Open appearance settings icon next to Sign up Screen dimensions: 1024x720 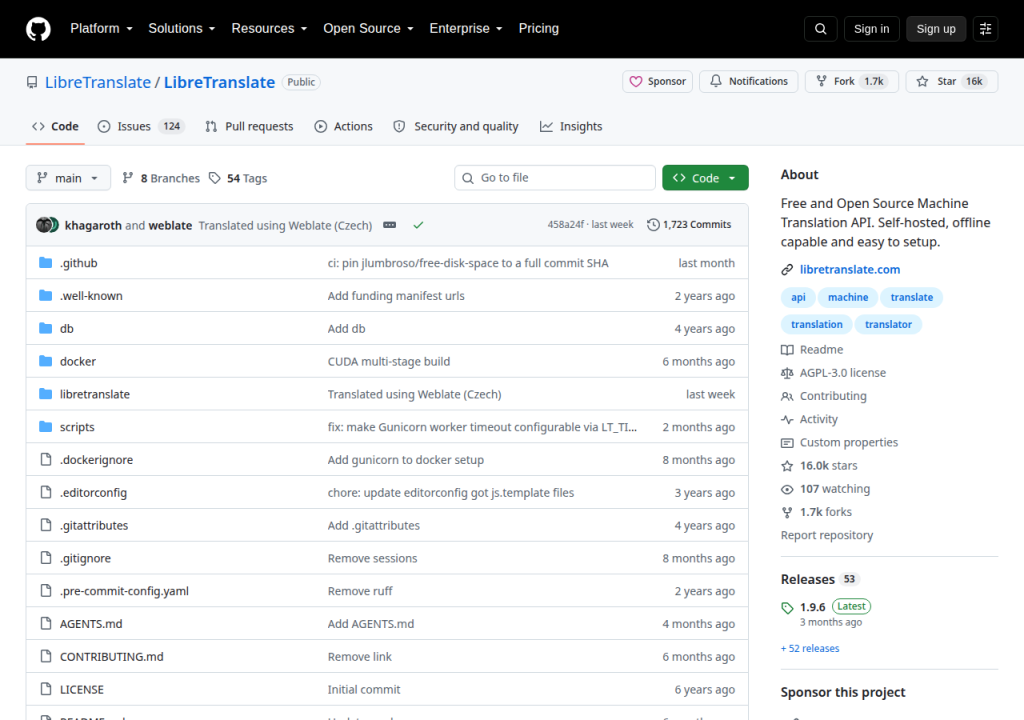point(985,29)
